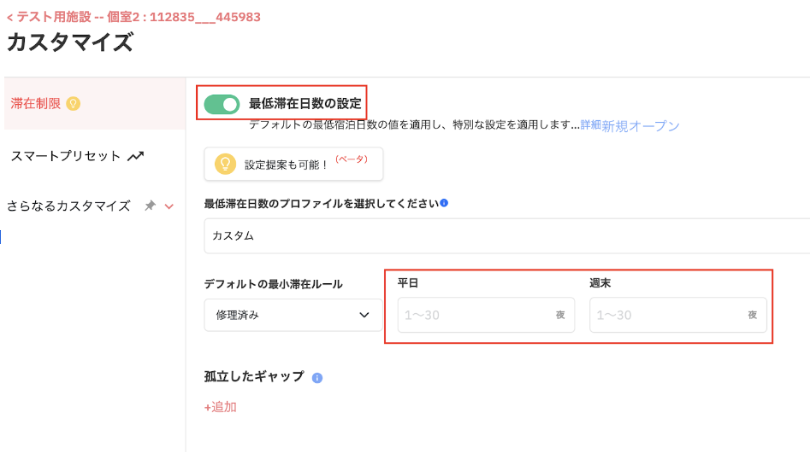Viewport: 810px width, 452px height.
Task: Open the 詳細 link
Action: pos(590,126)
